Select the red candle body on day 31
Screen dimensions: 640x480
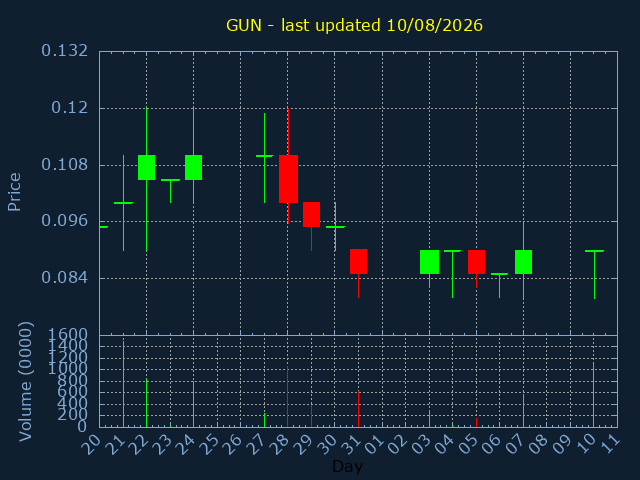pos(358,261)
